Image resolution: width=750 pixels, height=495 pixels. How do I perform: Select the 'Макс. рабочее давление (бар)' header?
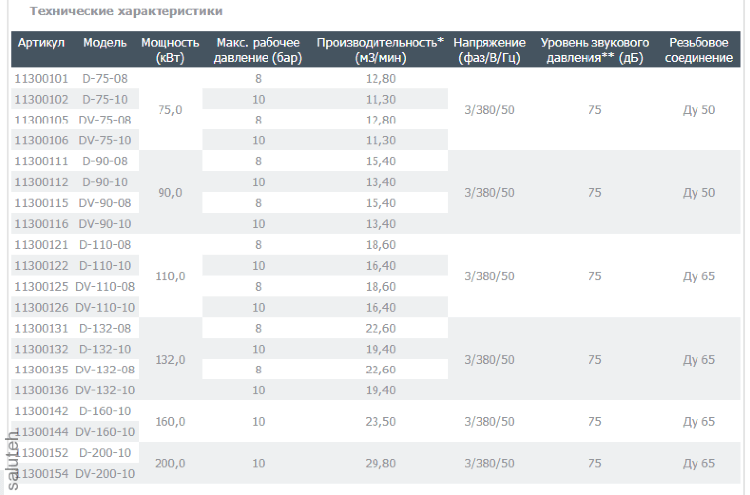click(258, 50)
